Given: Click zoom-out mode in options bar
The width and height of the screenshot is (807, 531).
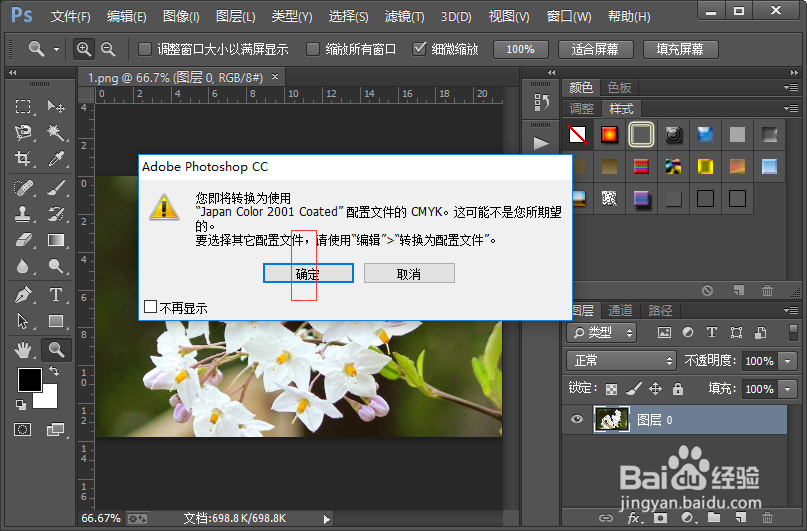Looking at the screenshot, I should pos(108,49).
